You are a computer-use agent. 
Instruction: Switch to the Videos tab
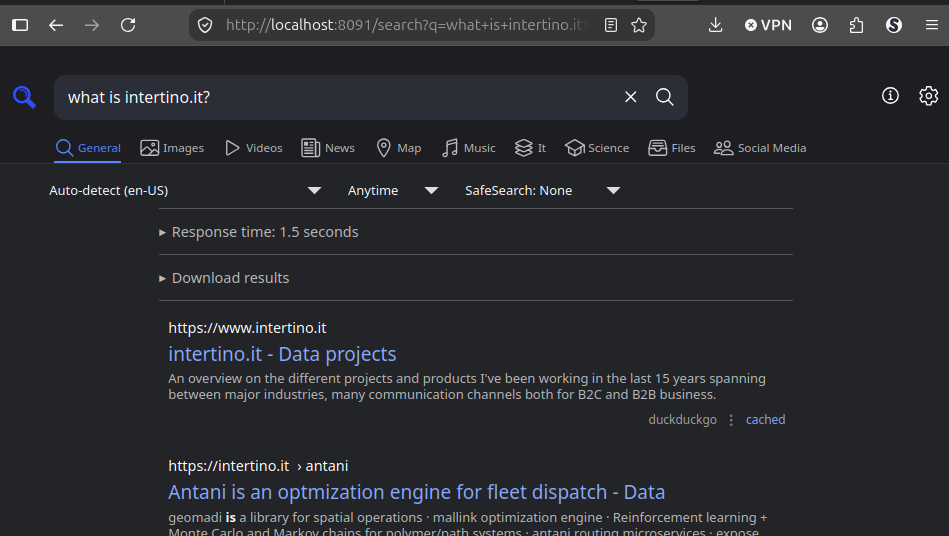pyautogui.click(x=254, y=148)
